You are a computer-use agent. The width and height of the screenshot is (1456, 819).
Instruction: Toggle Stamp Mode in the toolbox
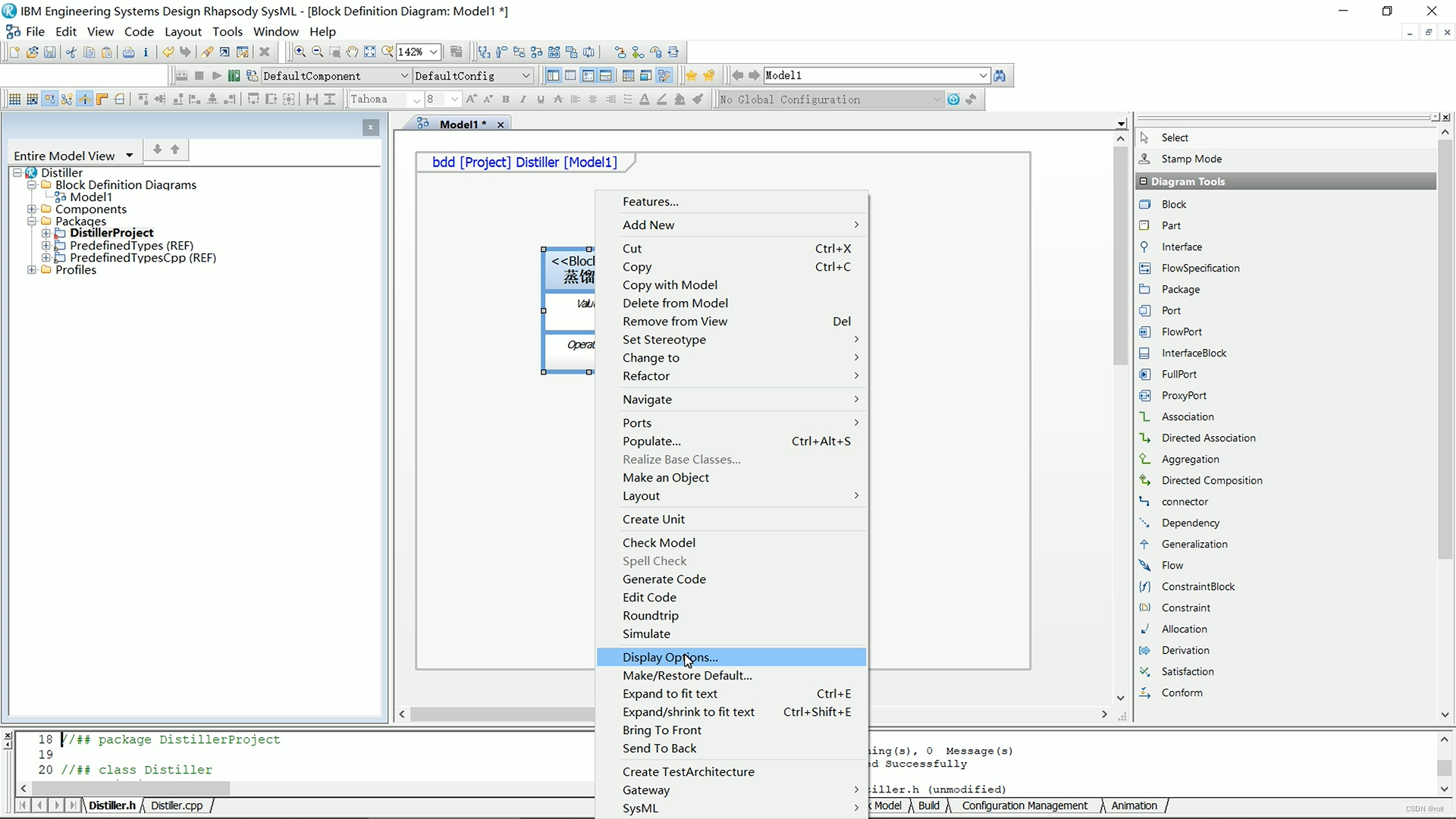tap(1191, 158)
